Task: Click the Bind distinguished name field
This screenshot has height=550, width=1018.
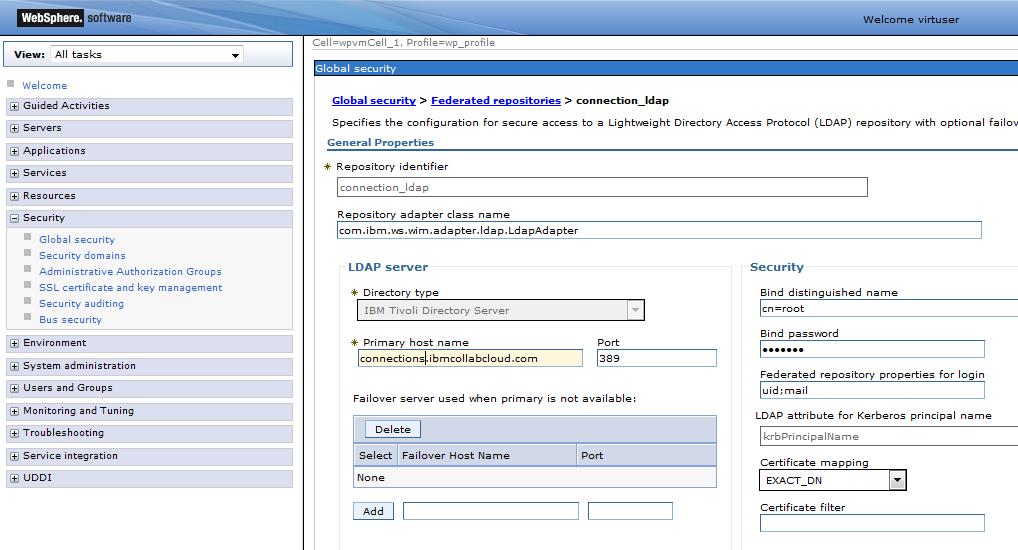Action: click(x=889, y=308)
